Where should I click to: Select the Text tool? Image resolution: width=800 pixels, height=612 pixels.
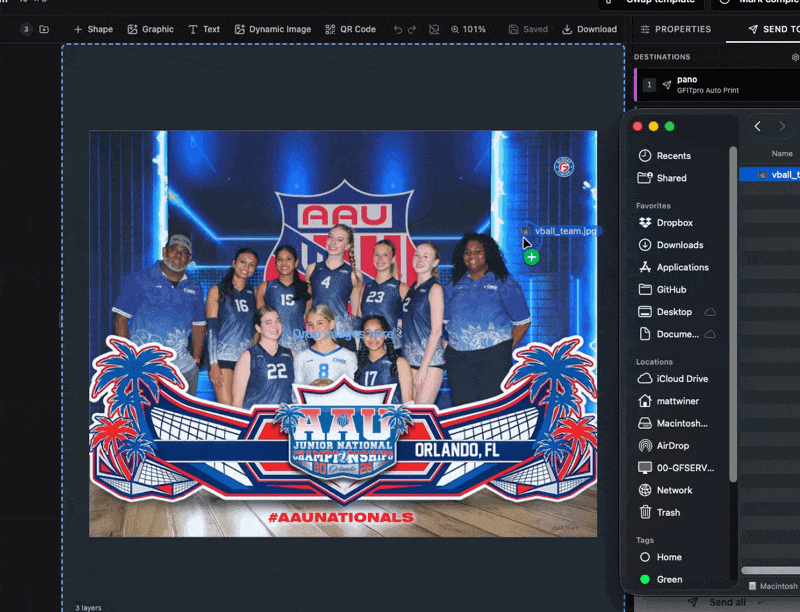tap(204, 30)
